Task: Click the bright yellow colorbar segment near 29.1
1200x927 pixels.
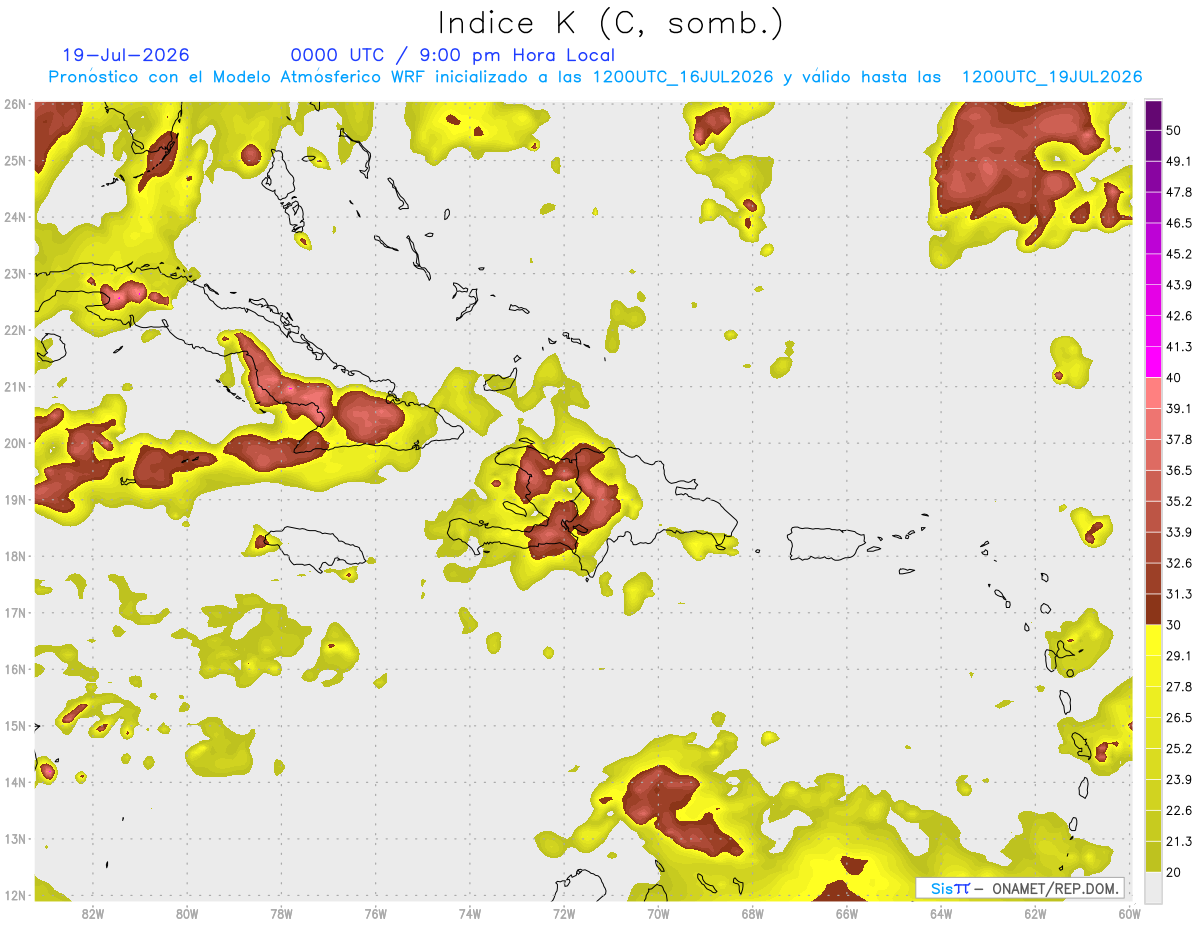Action: [1153, 641]
